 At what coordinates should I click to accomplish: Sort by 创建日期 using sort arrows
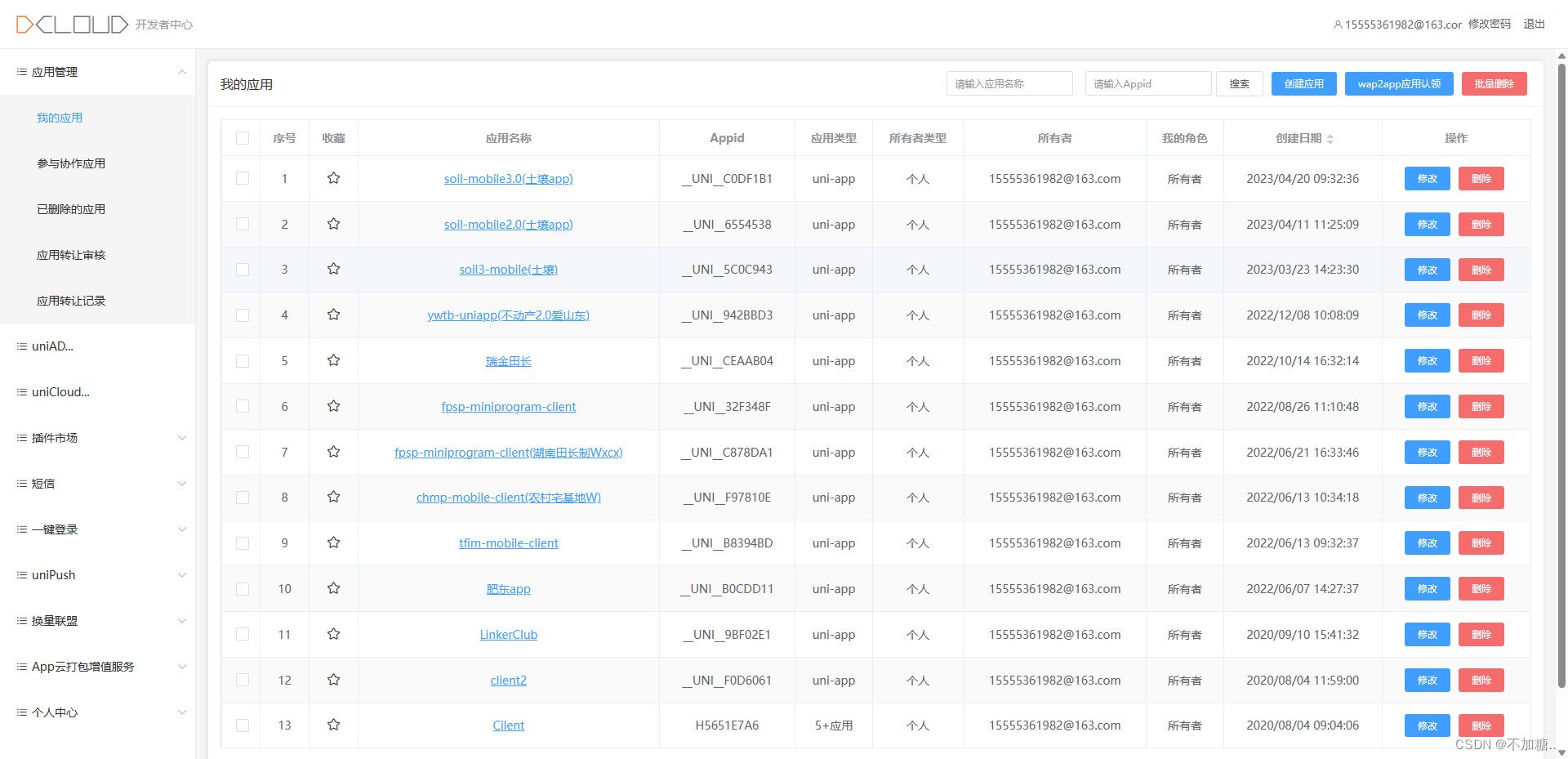pyautogui.click(x=1330, y=139)
